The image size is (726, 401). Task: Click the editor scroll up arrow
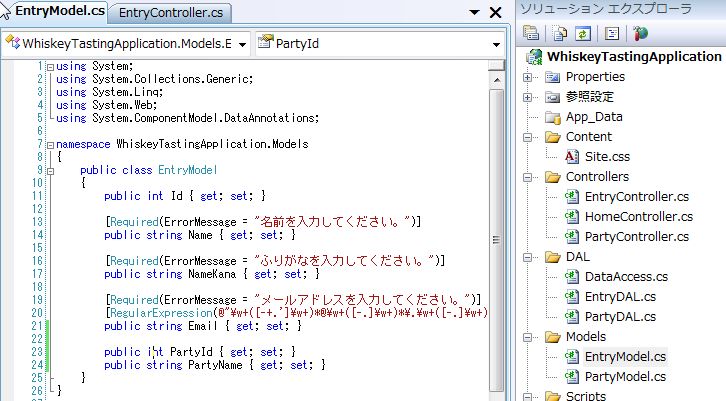[x=496, y=80]
